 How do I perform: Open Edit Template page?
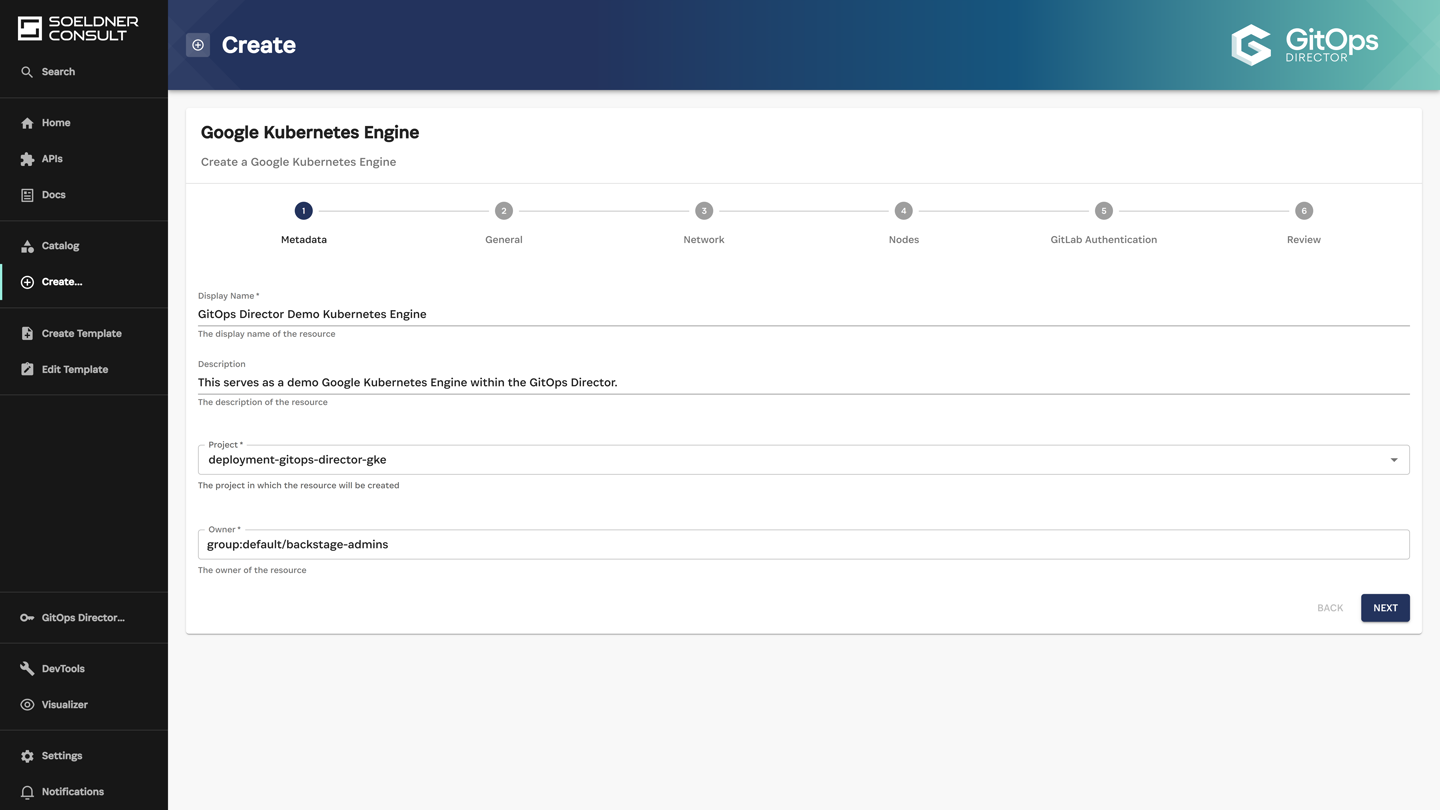tap(84, 370)
